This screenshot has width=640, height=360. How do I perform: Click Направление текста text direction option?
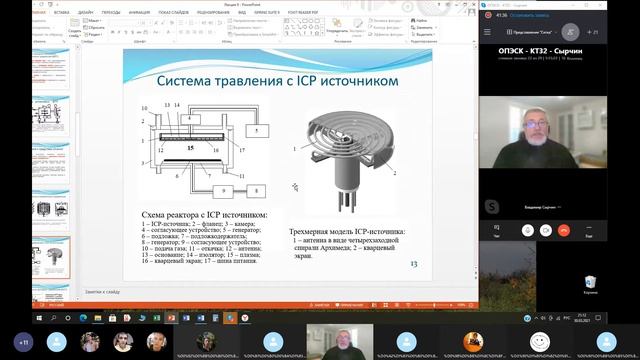(248, 20)
